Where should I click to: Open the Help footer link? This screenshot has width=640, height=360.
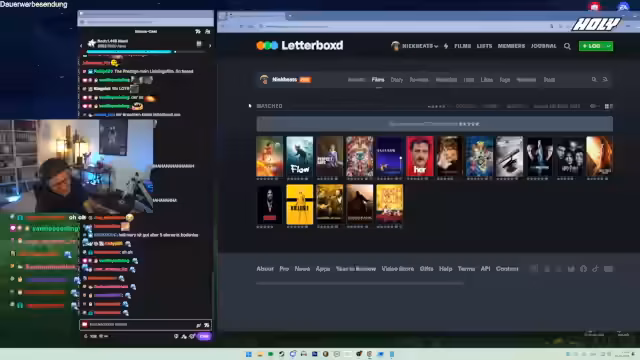pyautogui.click(x=445, y=269)
